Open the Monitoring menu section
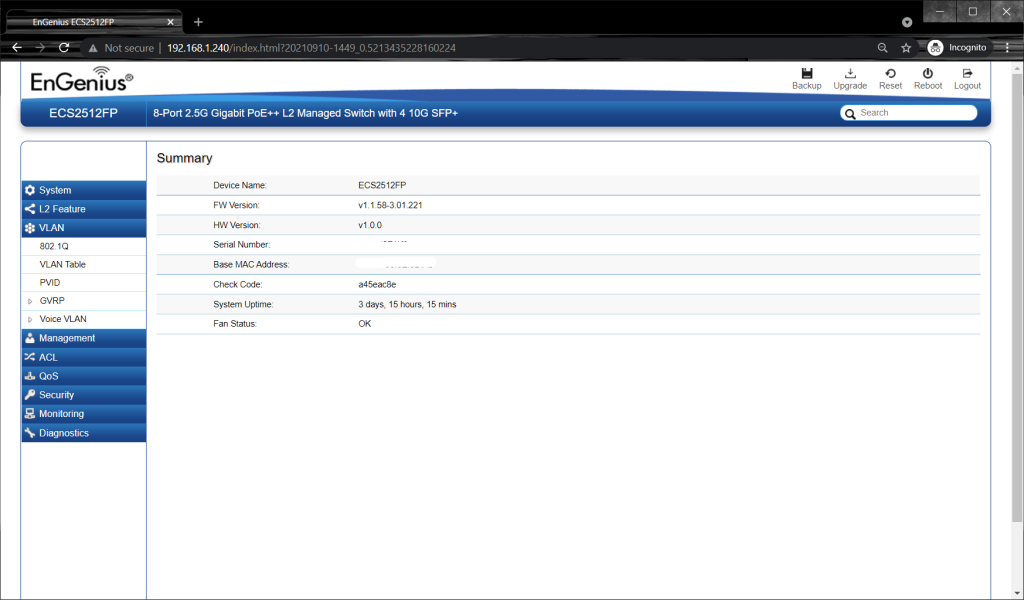 pos(84,413)
